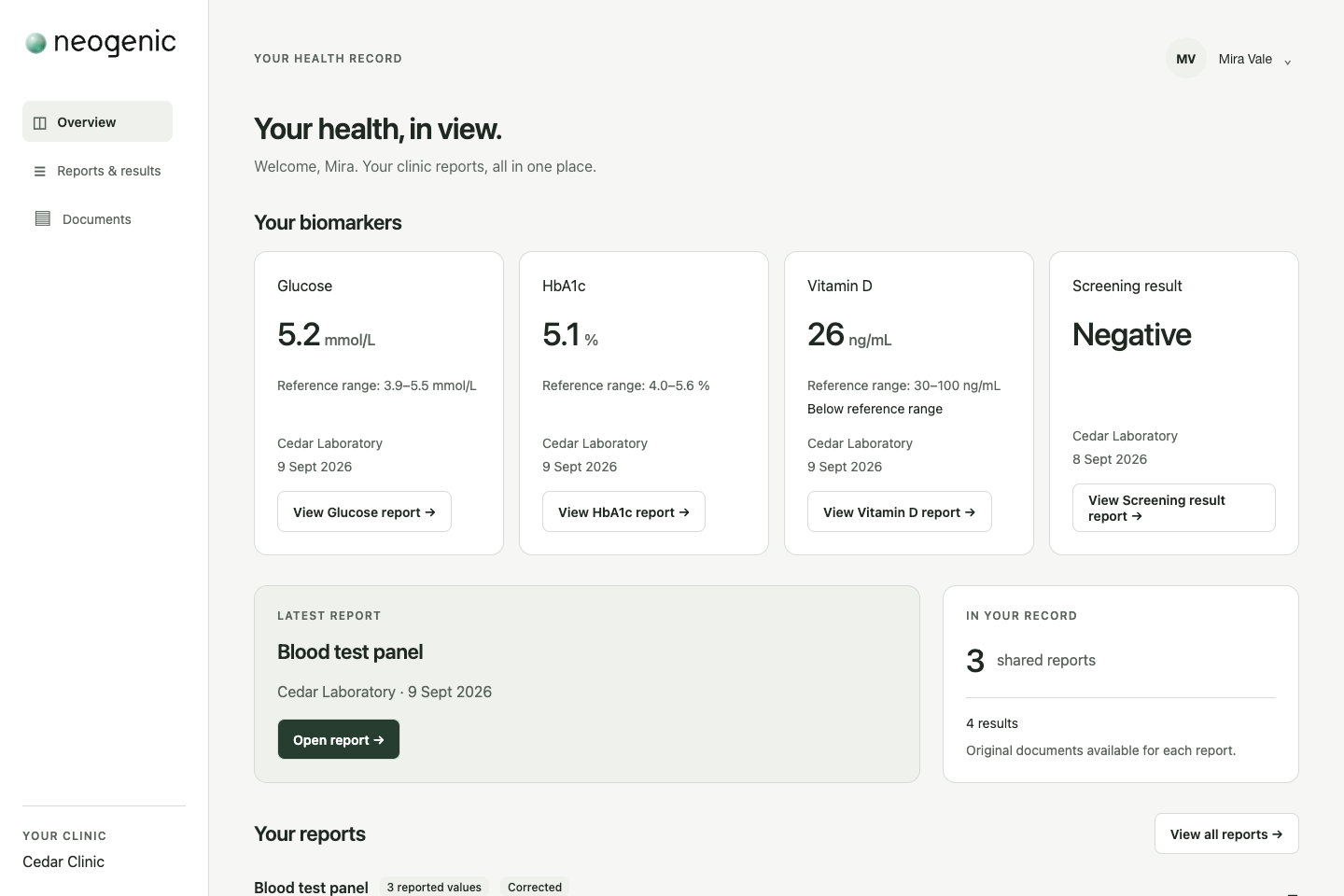This screenshot has width=1344, height=896.
Task: View the Vitamin D report
Action: click(x=899, y=511)
